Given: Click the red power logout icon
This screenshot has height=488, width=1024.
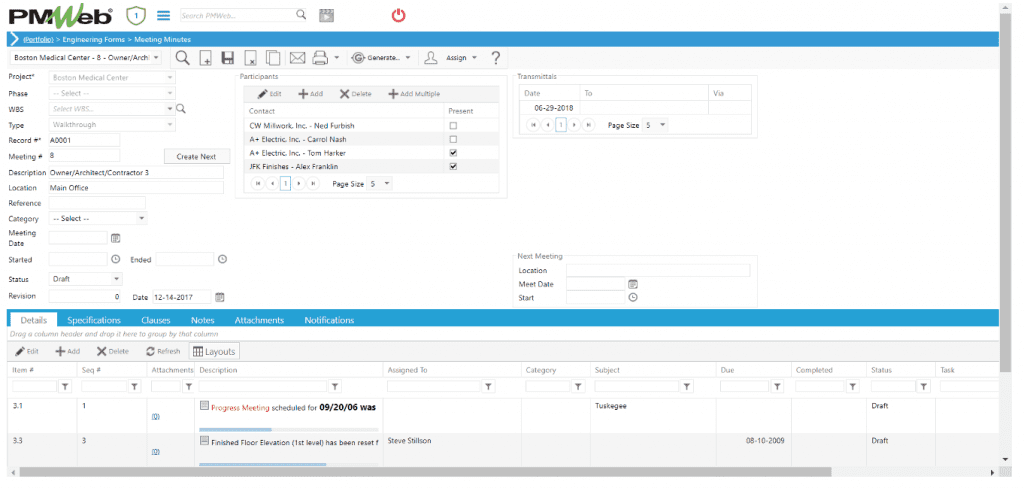Looking at the screenshot, I should [398, 15].
